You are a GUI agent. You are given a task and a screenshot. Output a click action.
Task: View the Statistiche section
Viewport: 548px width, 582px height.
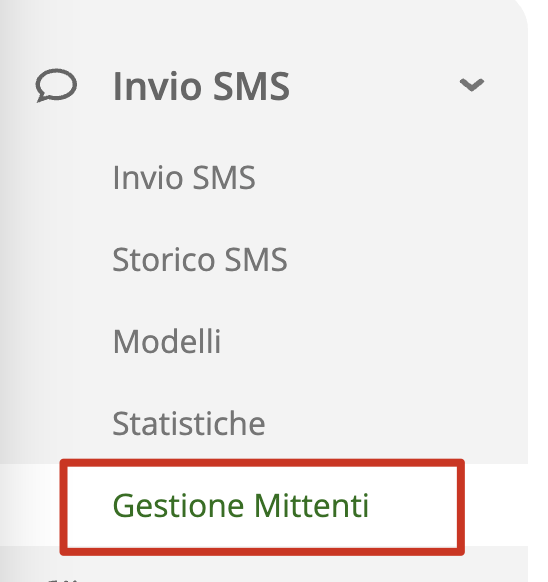click(x=189, y=424)
